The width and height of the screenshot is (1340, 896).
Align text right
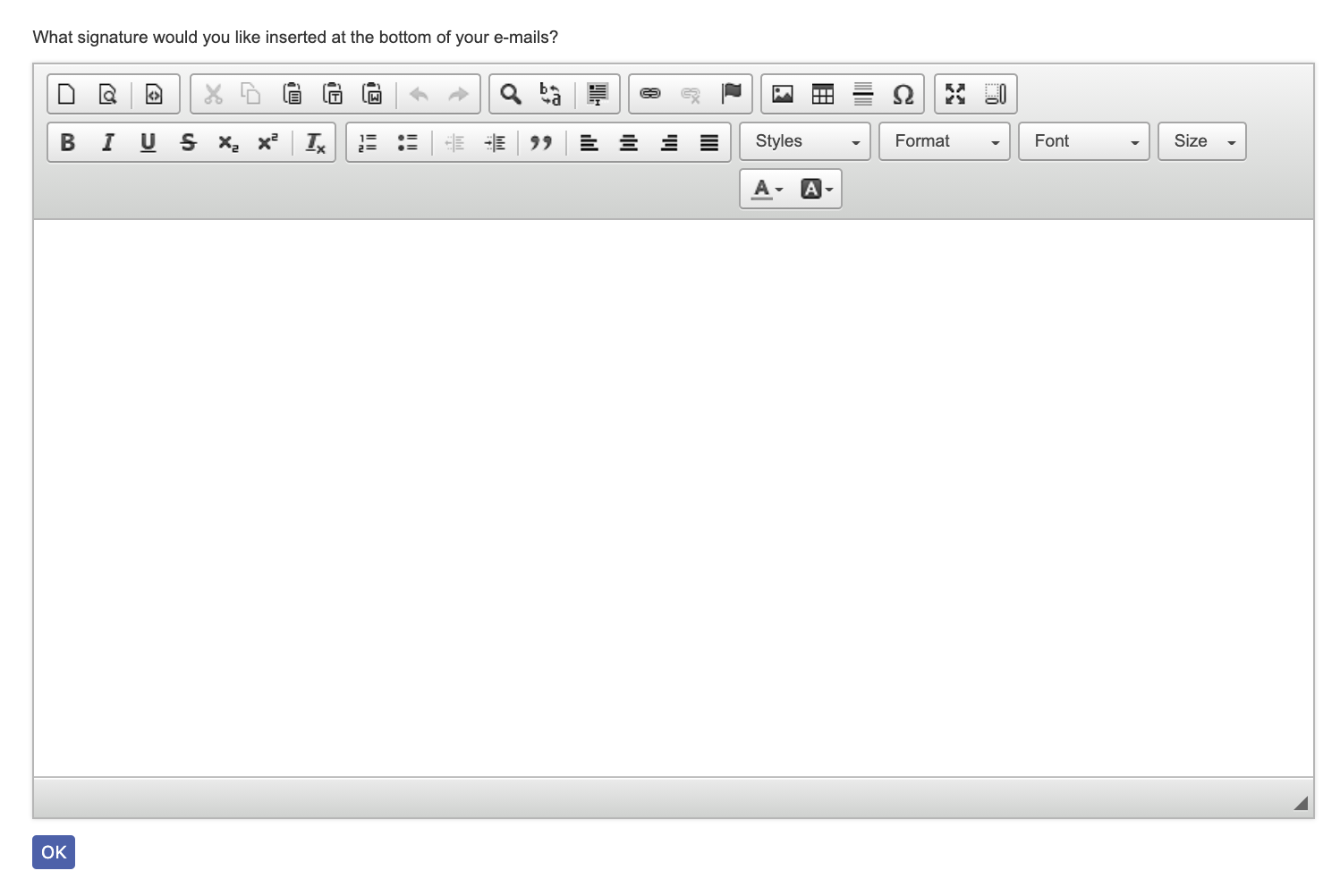(x=669, y=142)
